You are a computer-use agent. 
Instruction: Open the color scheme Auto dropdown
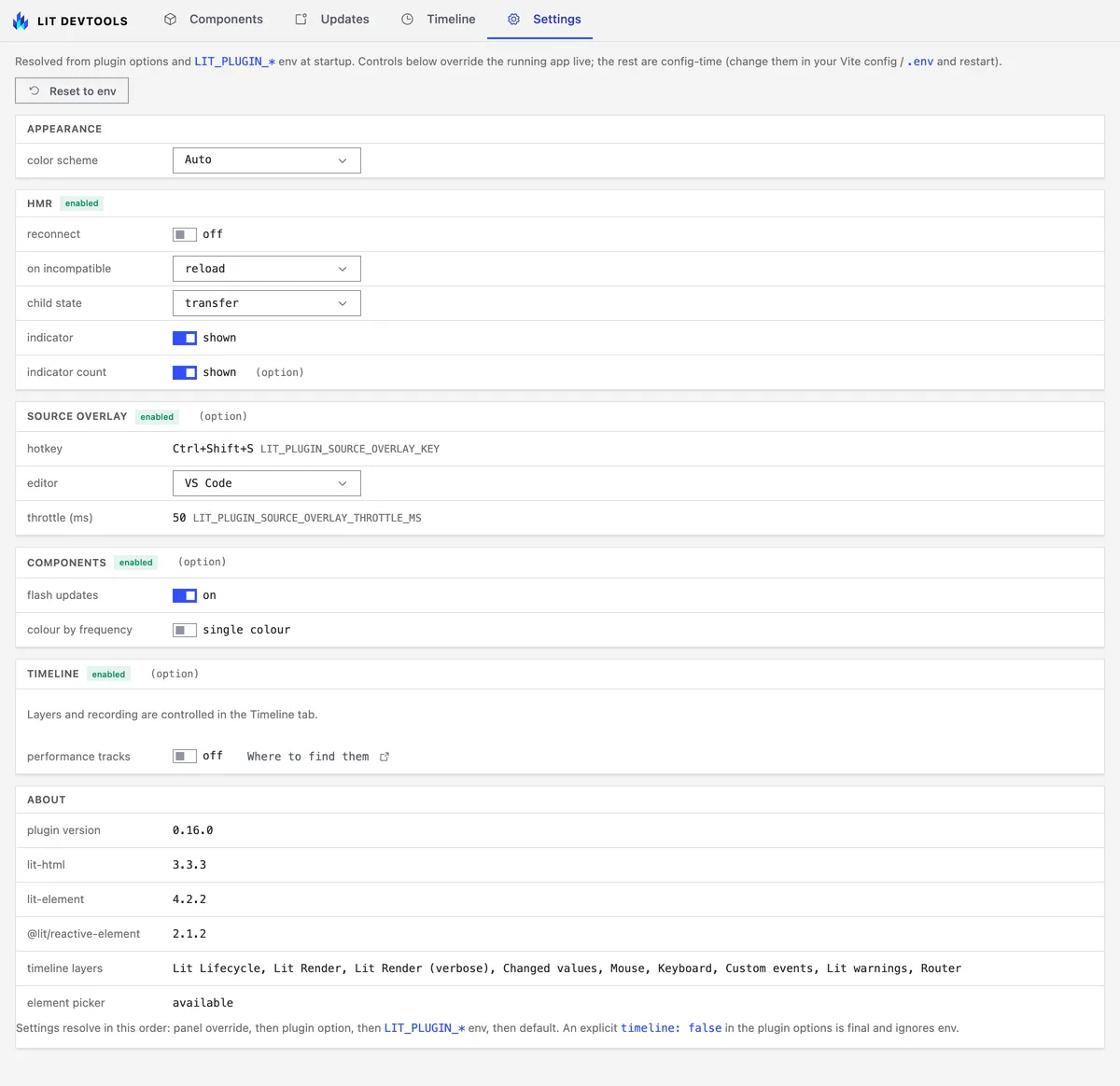[267, 160]
